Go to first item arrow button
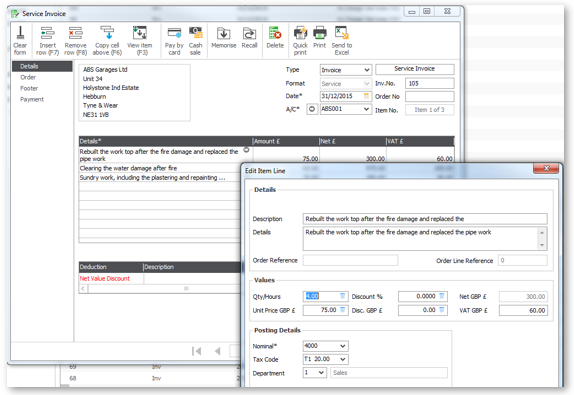The image size is (574, 395). [197, 351]
